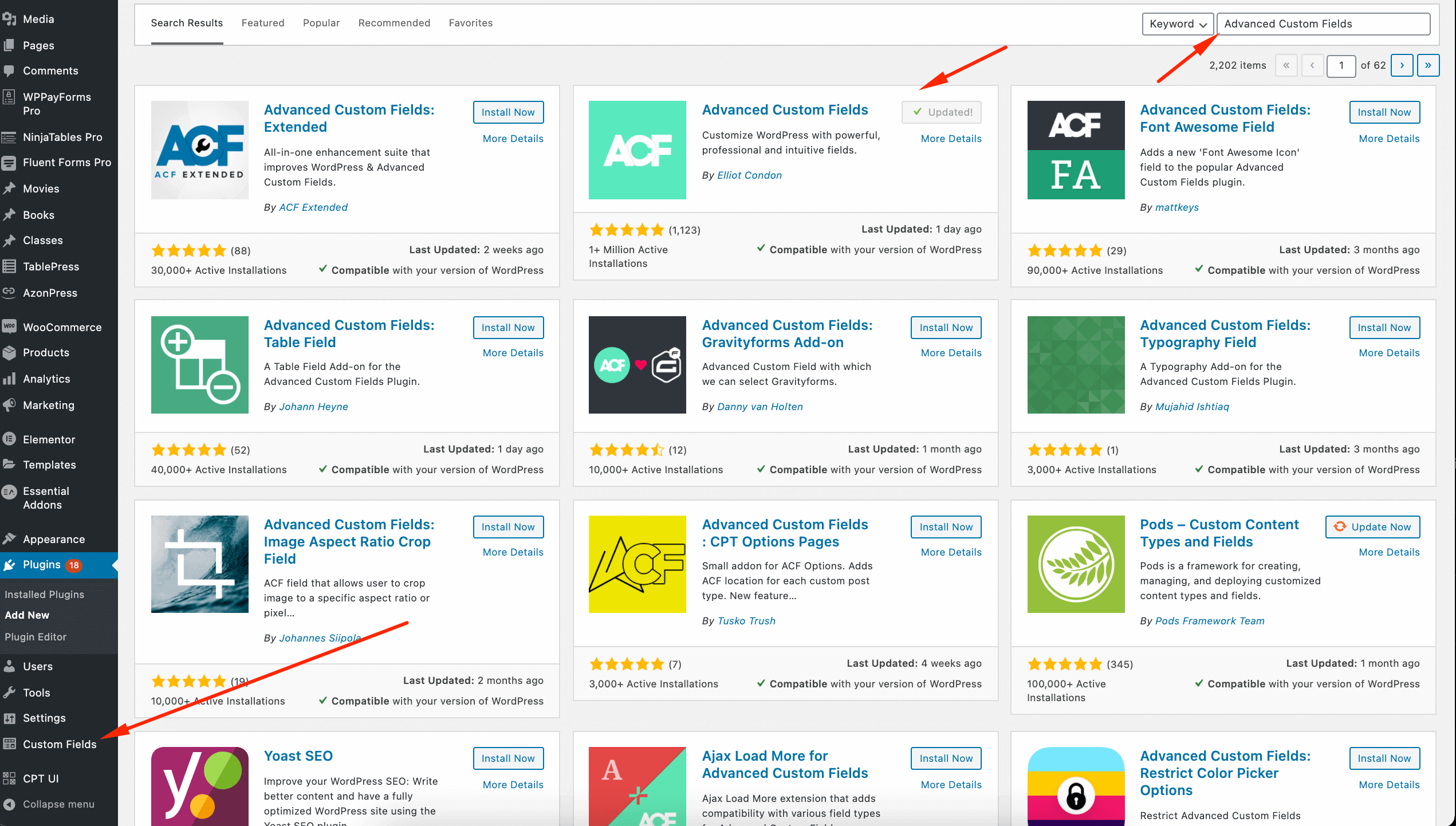Viewport: 1456px width, 826px height.
Task: Open Analytics bar-chart icon in sidebar
Action: 9,379
